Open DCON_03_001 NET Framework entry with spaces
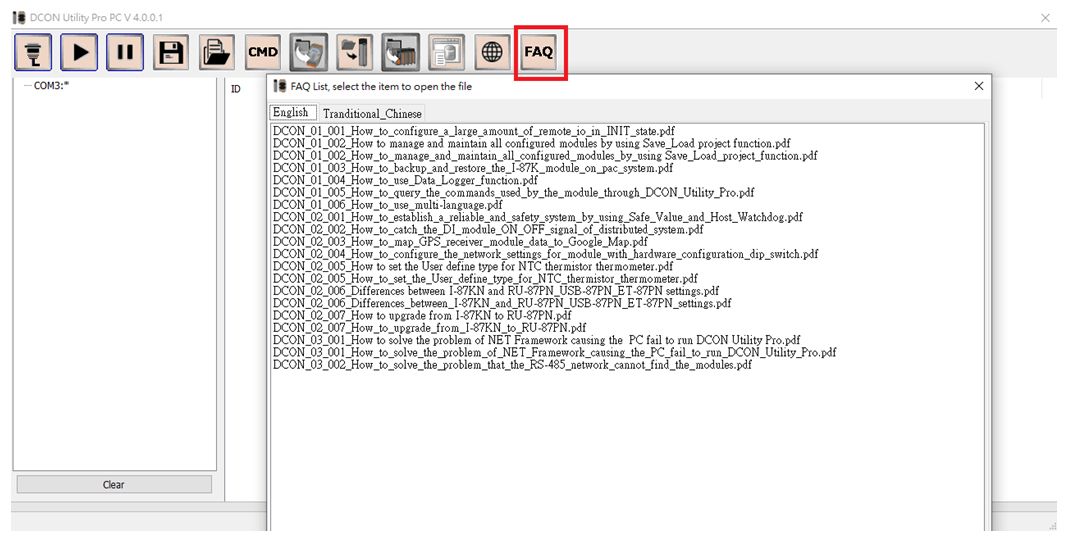This screenshot has width=1065, height=545. [x=537, y=340]
